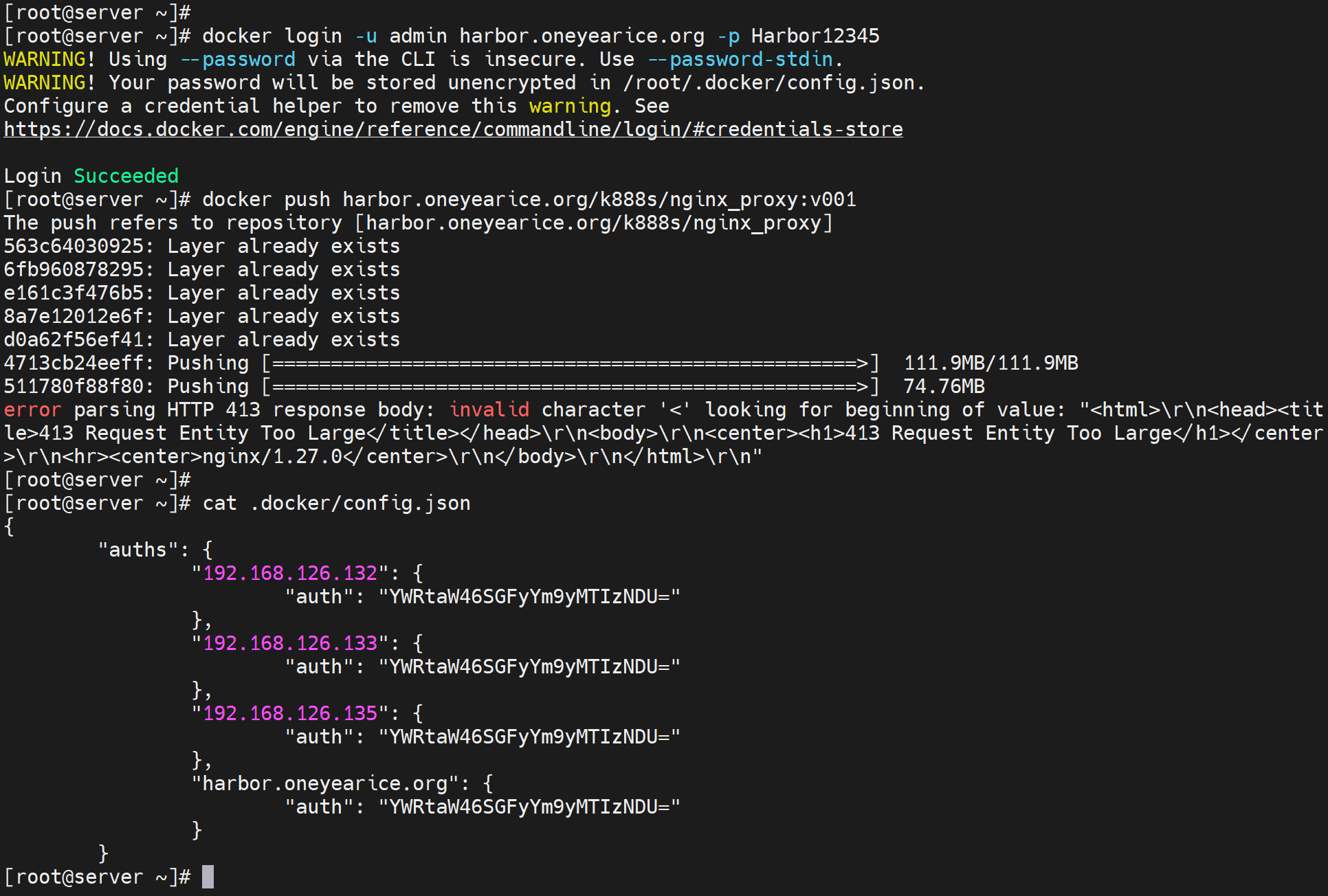This screenshot has height=896, width=1328.
Task: Open the docs.docker.com credentials-store link
Action: click(x=453, y=129)
